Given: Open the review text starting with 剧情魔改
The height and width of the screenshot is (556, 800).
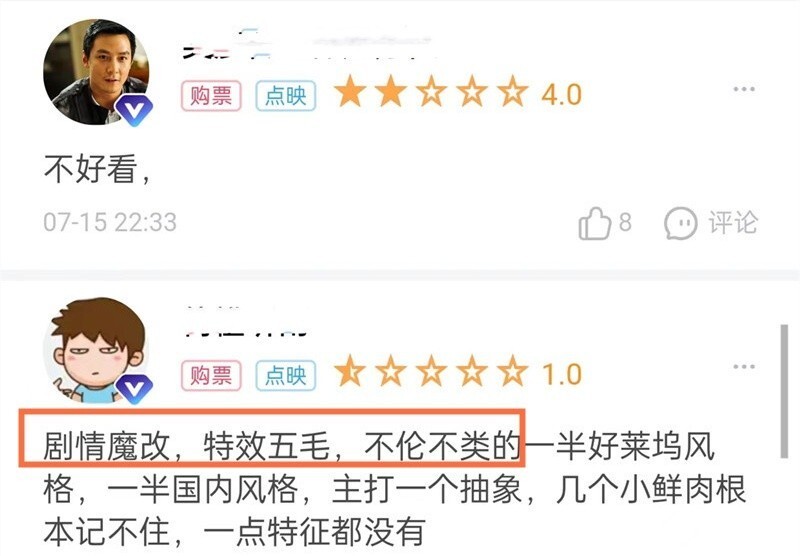Looking at the screenshot, I should pyautogui.click(x=394, y=489).
